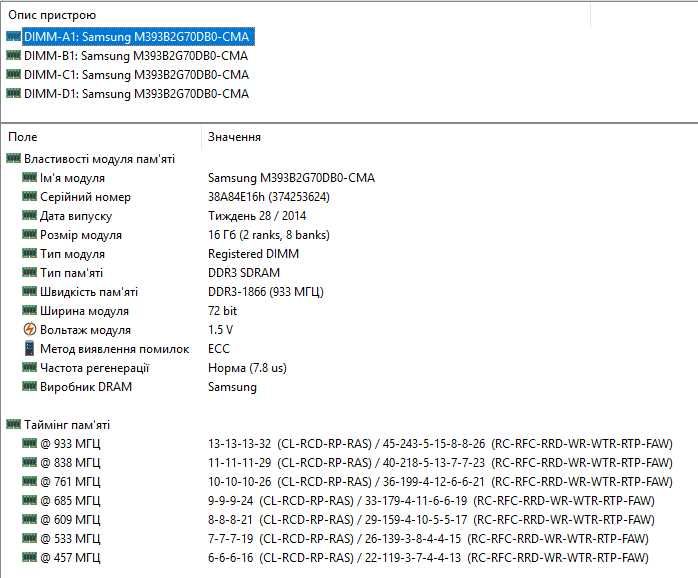
Task: Select the value 'Registered DIMM'
Action: pyautogui.click(x=253, y=254)
